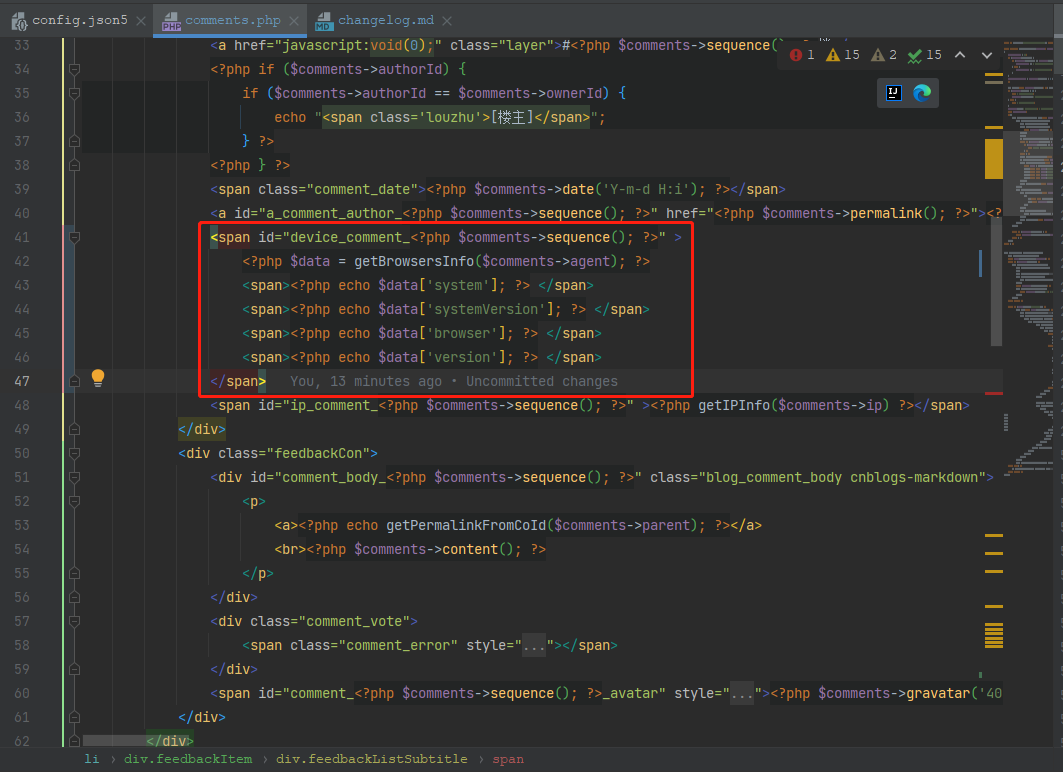1063x772 pixels.
Task: Collapse the p tag at line 52
Action: (75, 501)
